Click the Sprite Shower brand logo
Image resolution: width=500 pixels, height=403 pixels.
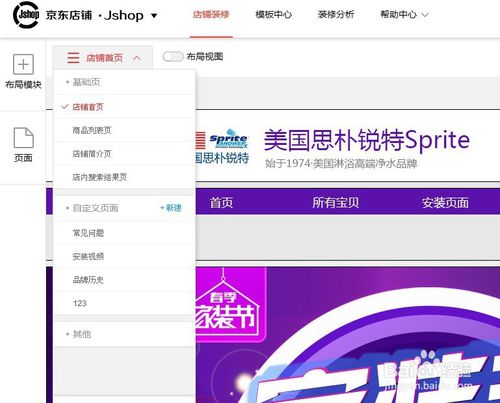tap(229, 139)
